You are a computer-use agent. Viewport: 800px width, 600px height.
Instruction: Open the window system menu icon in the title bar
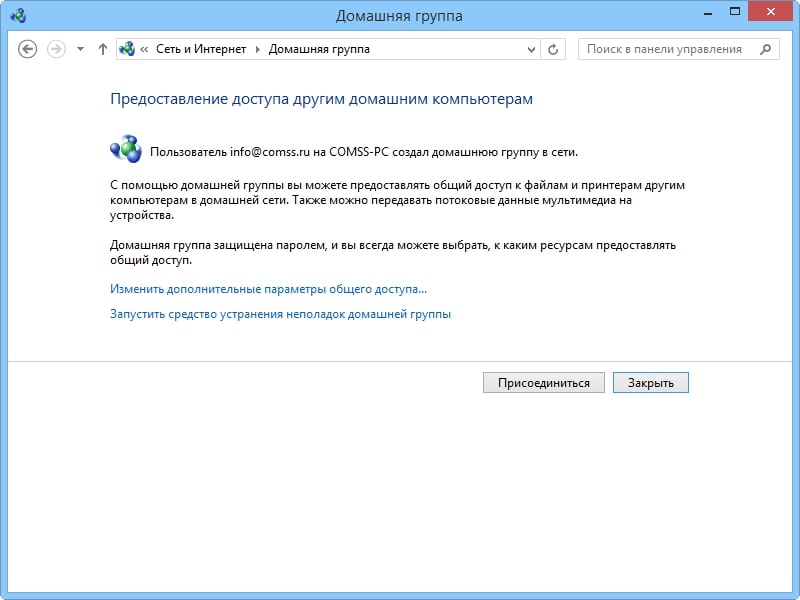(18, 15)
